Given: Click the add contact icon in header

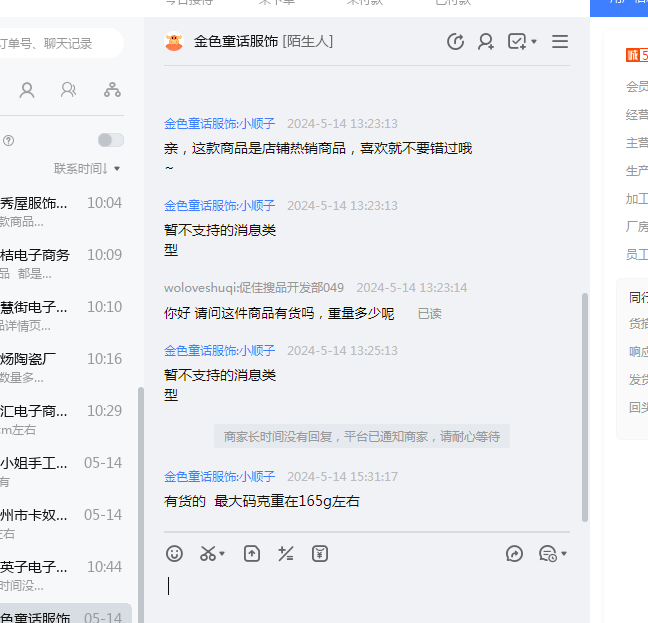Looking at the screenshot, I should [x=486, y=42].
